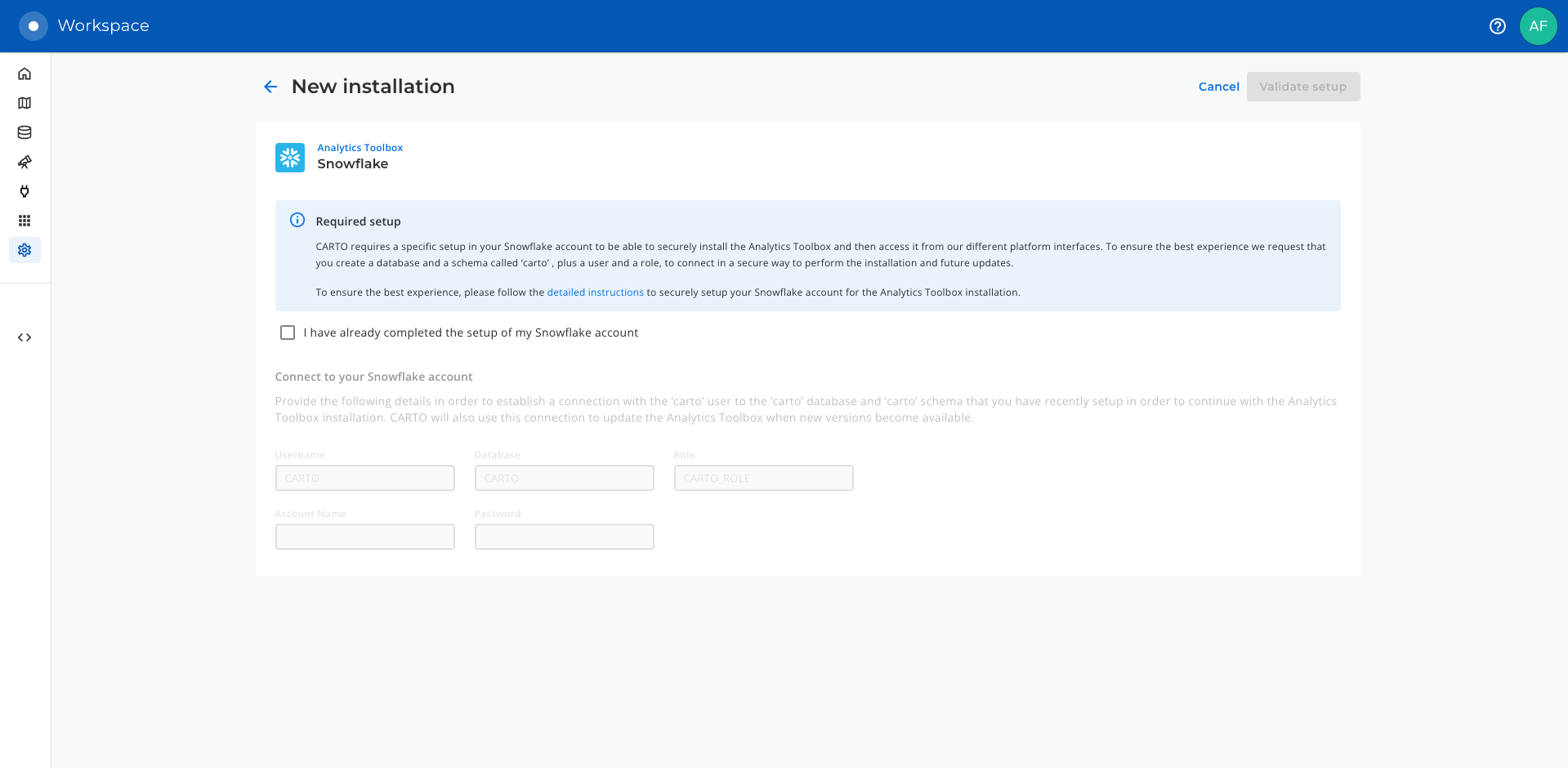Click the help question mark icon
Image resolution: width=1568 pixels, height=768 pixels.
coord(1497,26)
